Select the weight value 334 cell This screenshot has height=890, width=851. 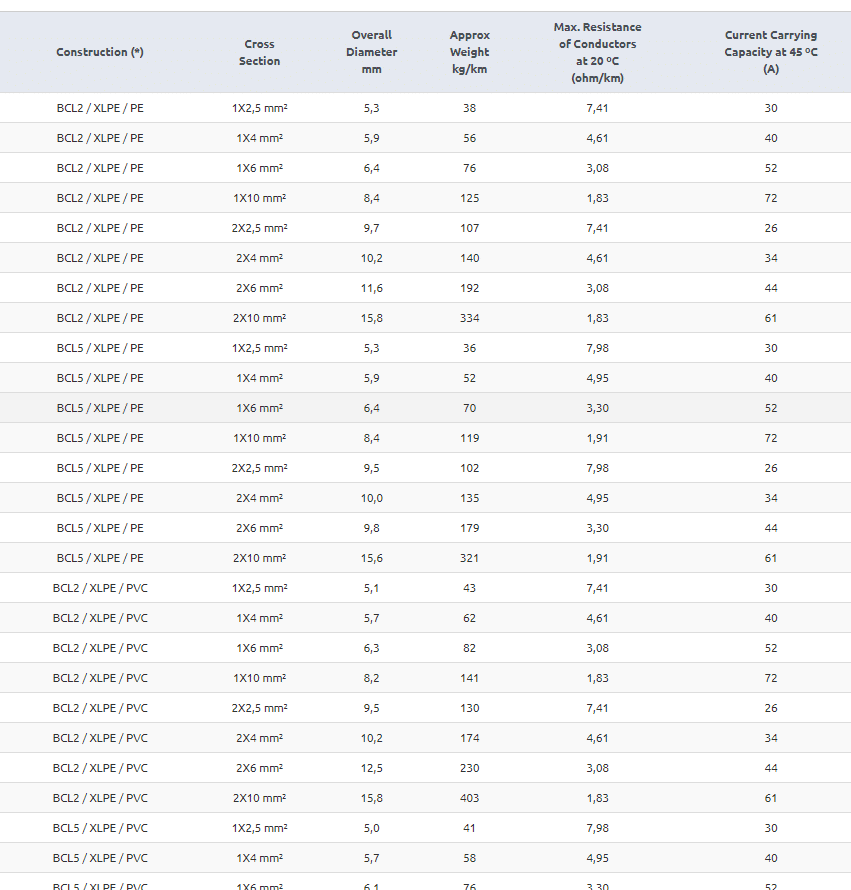tap(469, 318)
